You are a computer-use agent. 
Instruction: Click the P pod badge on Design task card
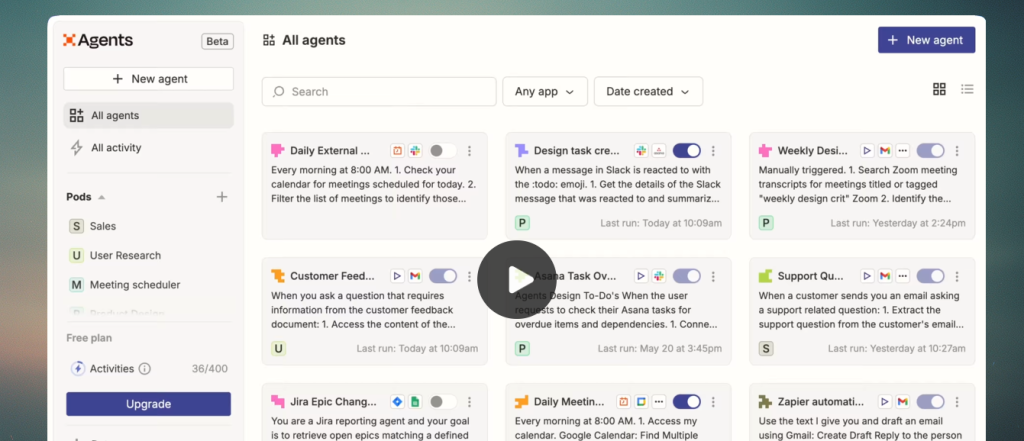[x=522, y=223]
